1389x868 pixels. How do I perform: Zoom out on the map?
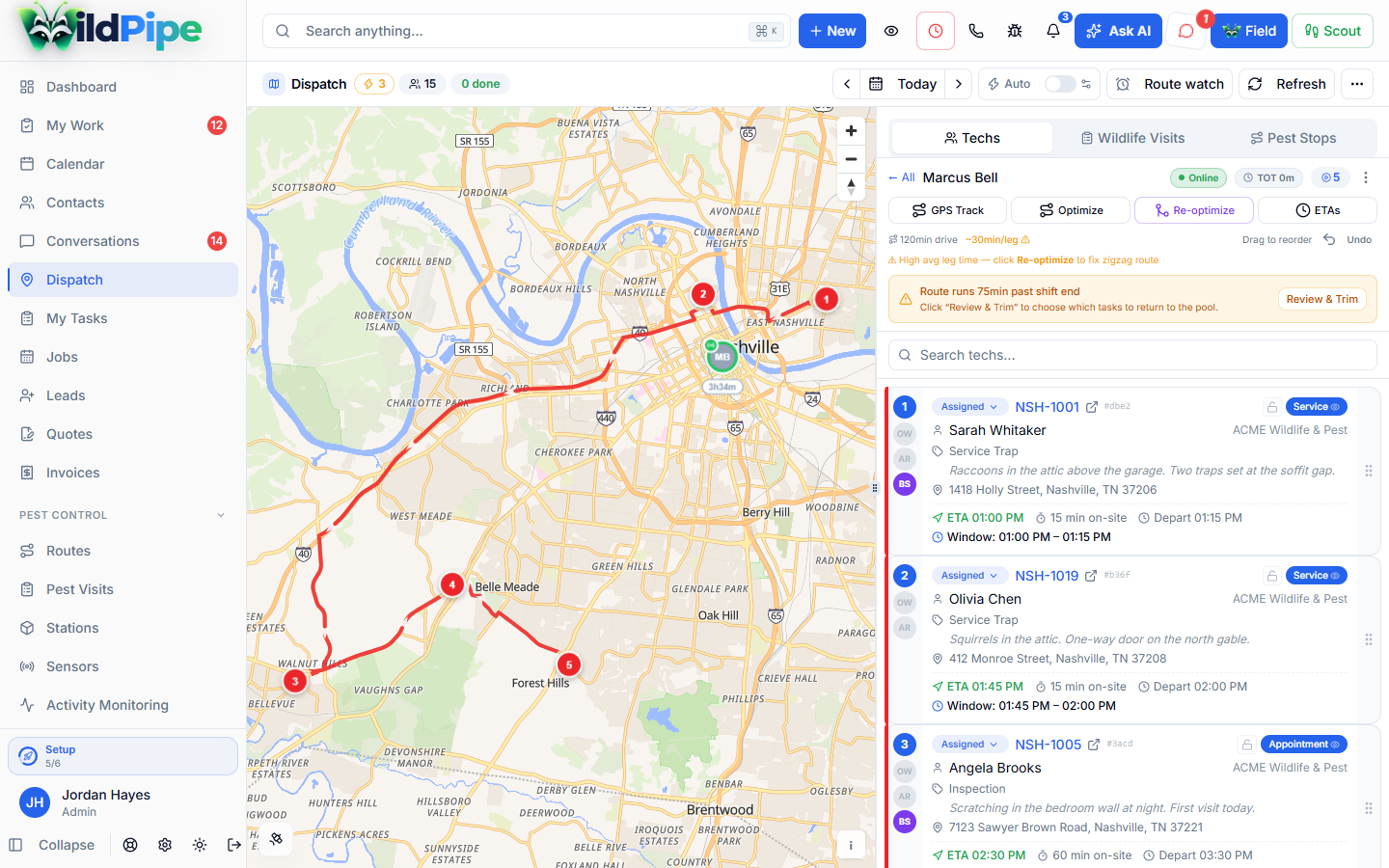(851, 159)
